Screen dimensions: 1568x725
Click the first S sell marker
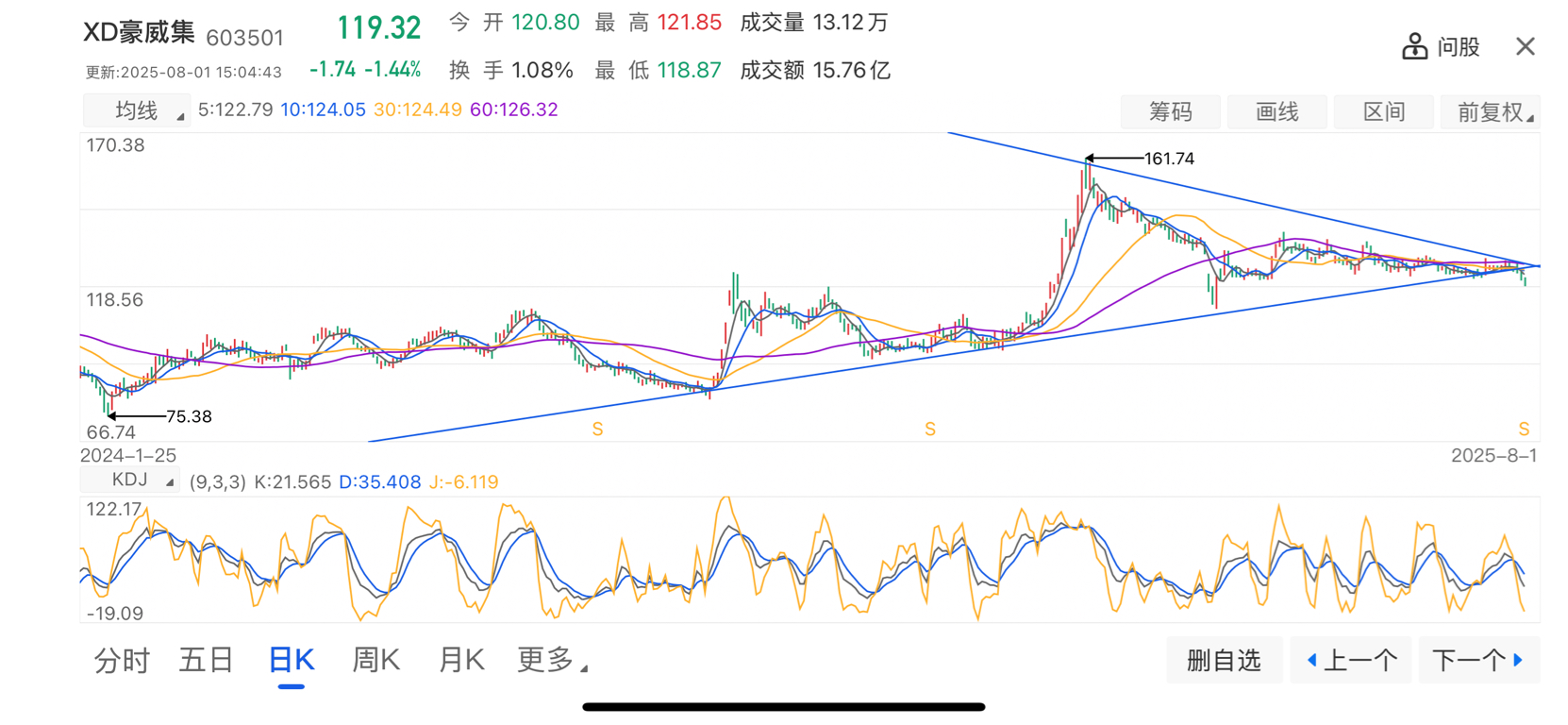[597, 430]
